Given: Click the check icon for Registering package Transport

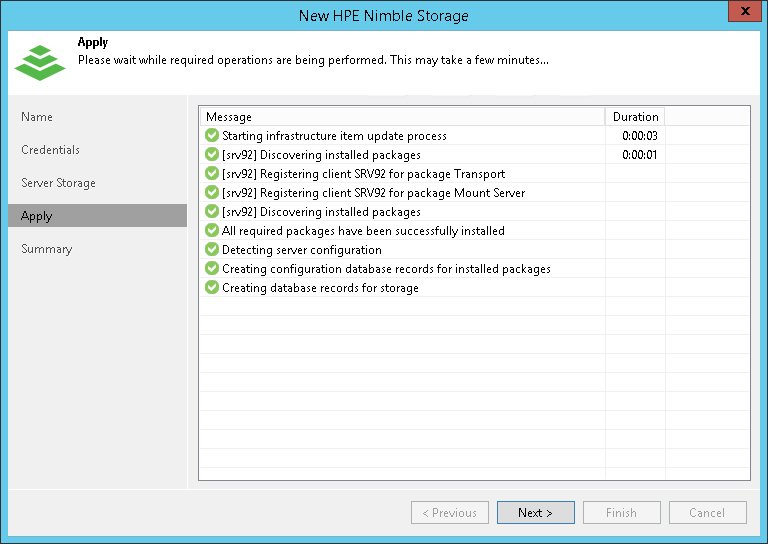Looking at the screenshot, I should (212, 173).
